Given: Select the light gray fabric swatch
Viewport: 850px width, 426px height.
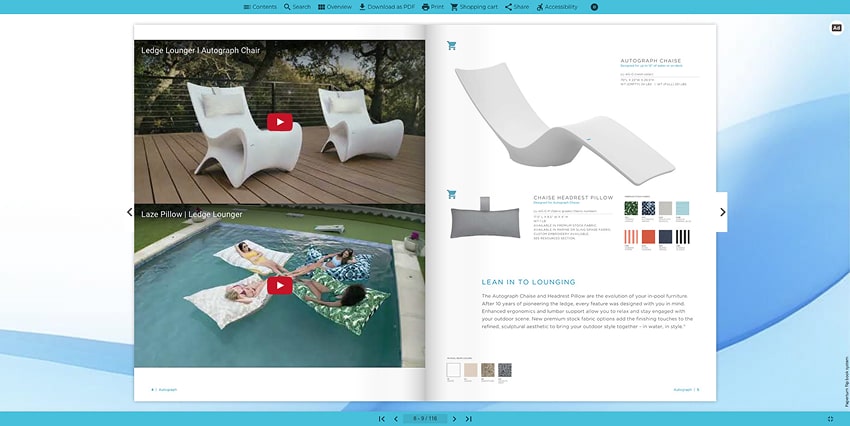Looking at the screenshot, I should click(665, 208).
